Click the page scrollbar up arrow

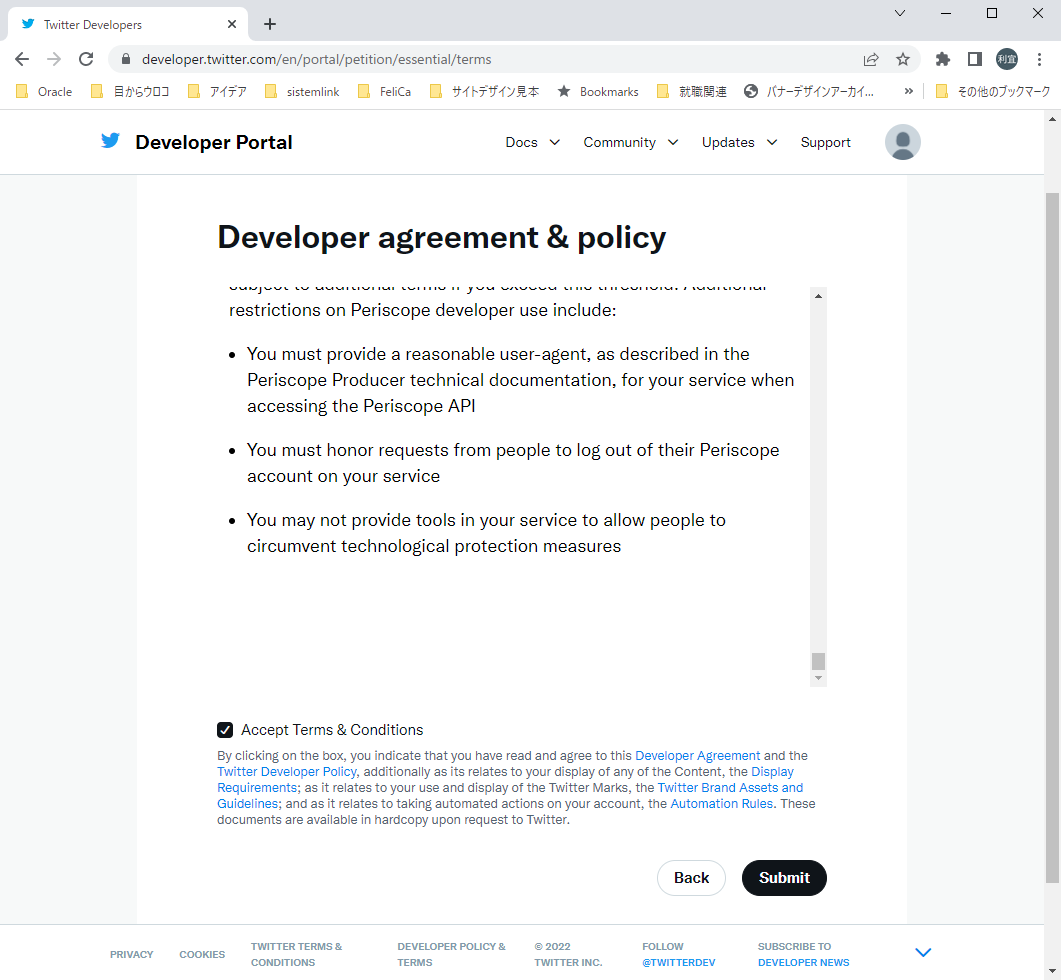coord(1052,119)
